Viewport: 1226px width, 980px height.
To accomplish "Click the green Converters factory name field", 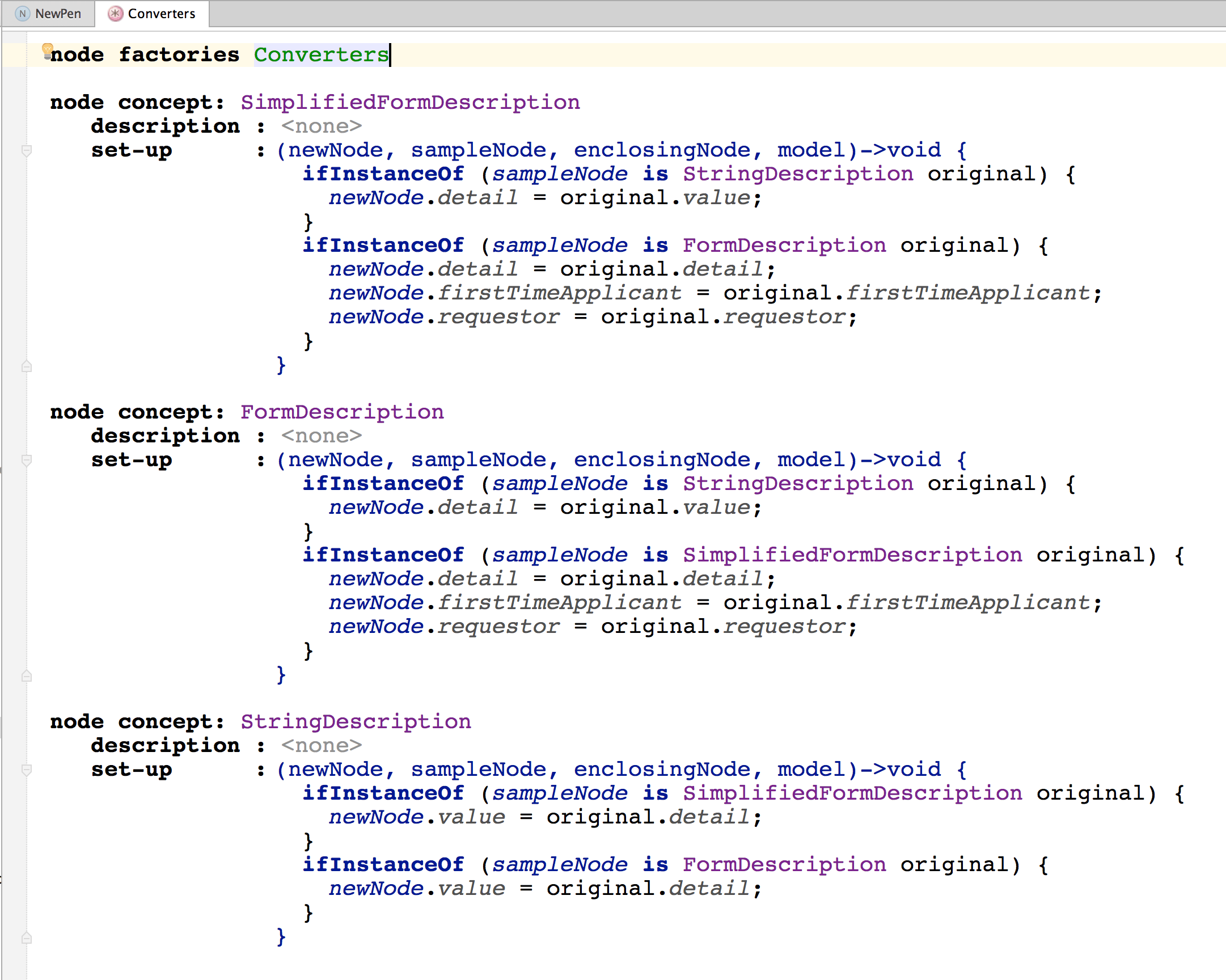I will point(321,55).
